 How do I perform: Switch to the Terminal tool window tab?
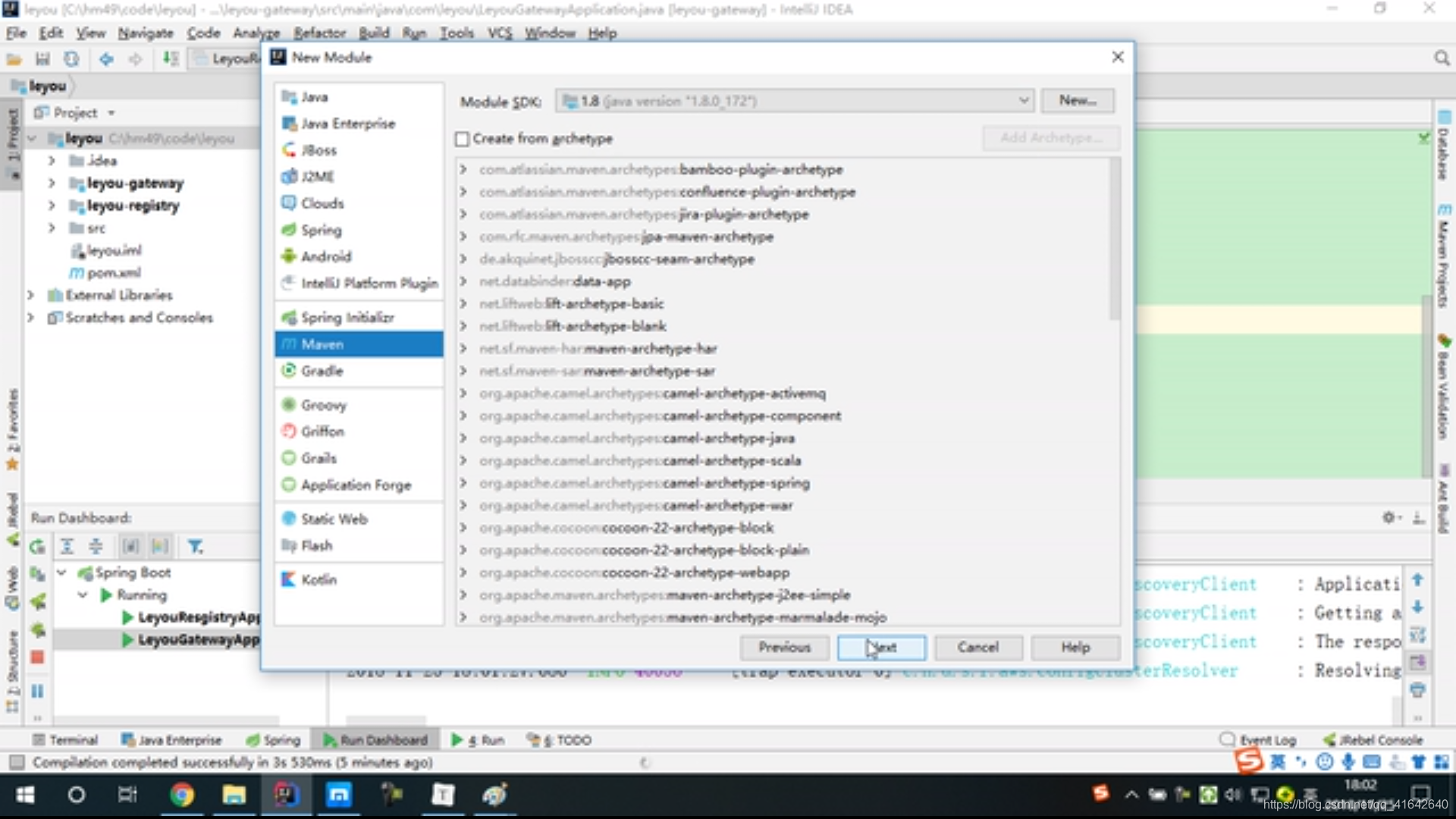point(66,740)
